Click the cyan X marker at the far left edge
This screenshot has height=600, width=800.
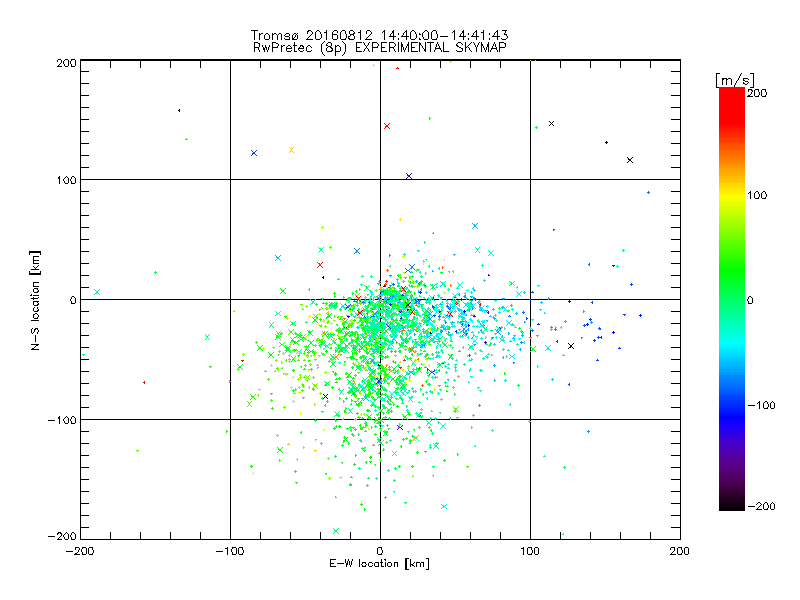tap(97, 292)
